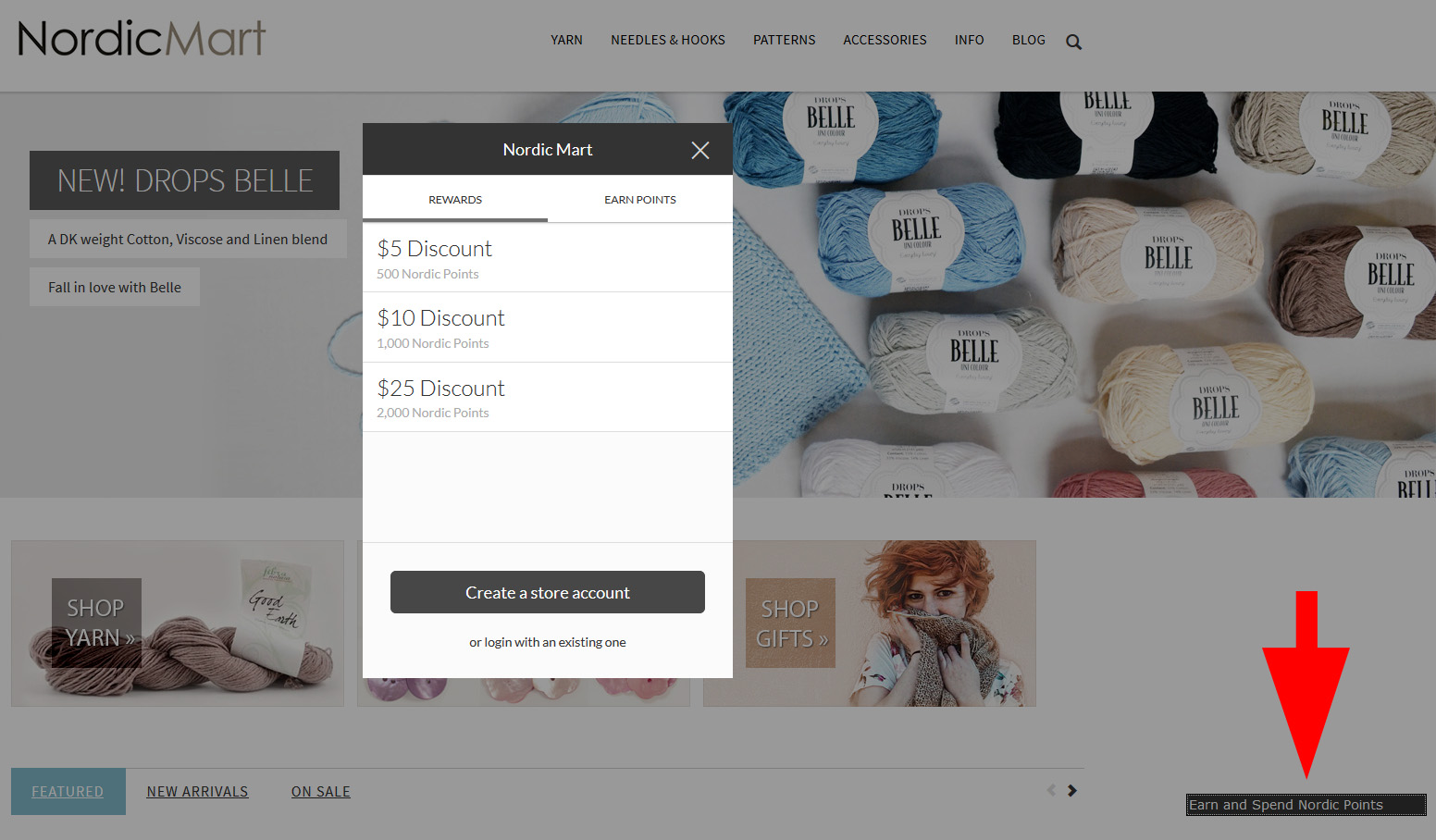The width and height of the screenshot is (1436, 840).
Task: Open the Patterns menu
Action: click(785, 40)
